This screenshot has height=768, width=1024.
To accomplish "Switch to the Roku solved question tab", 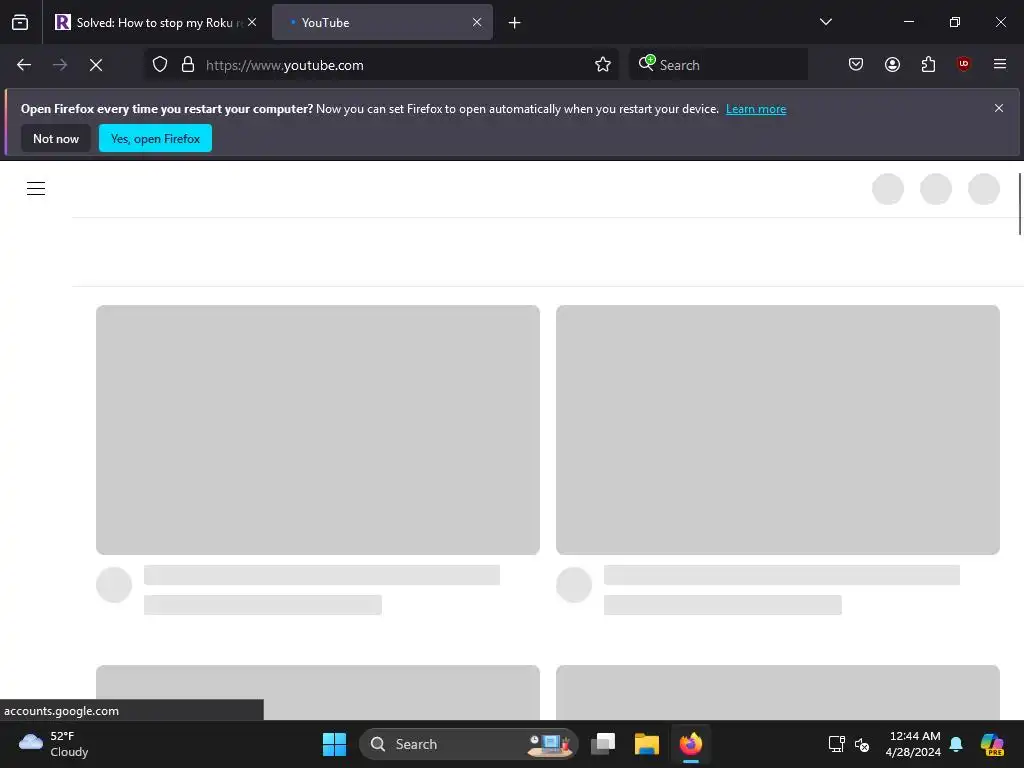I will [x=156, y=22].
